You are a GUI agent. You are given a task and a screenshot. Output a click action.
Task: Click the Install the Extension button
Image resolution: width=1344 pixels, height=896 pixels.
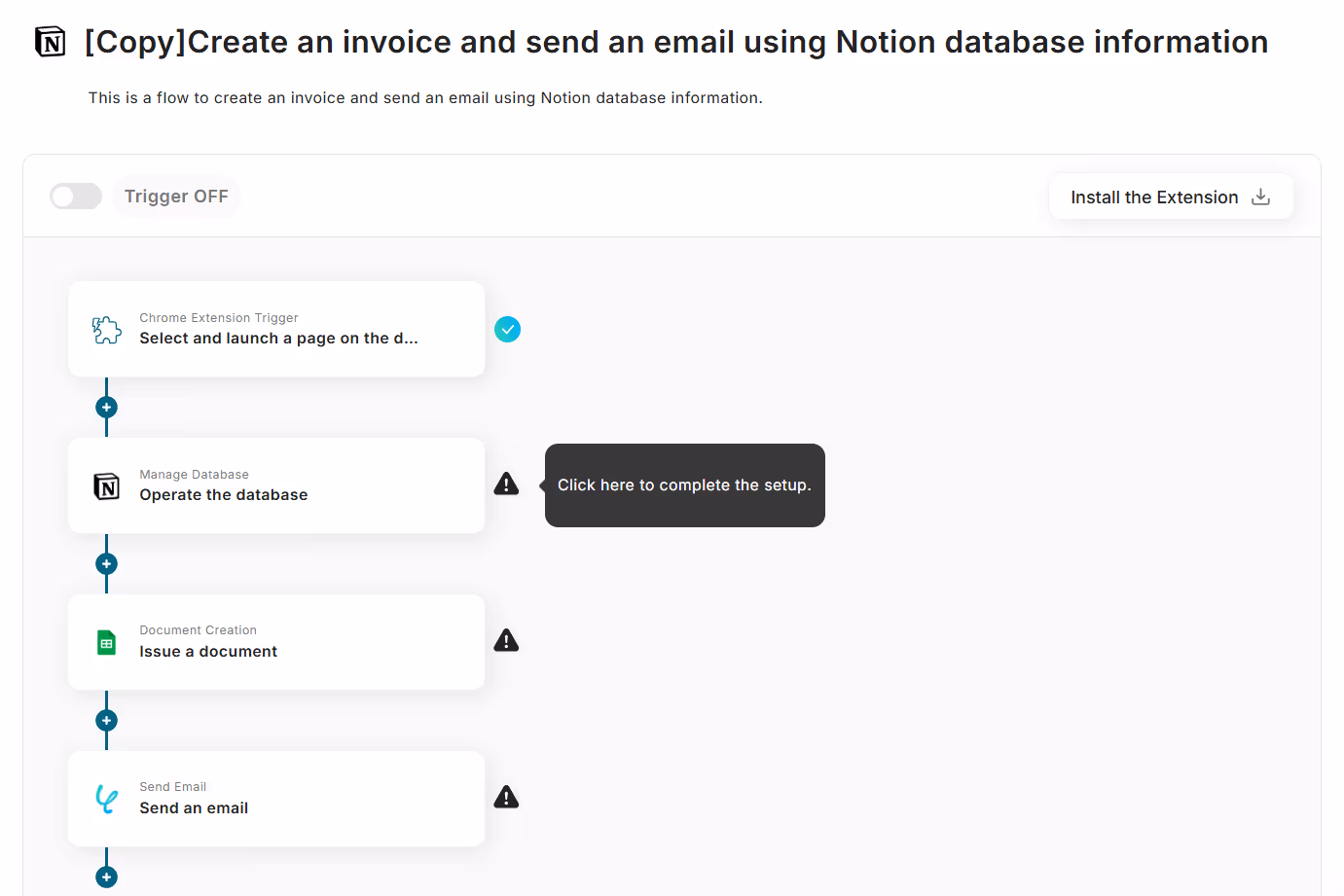pos(1171,197)
